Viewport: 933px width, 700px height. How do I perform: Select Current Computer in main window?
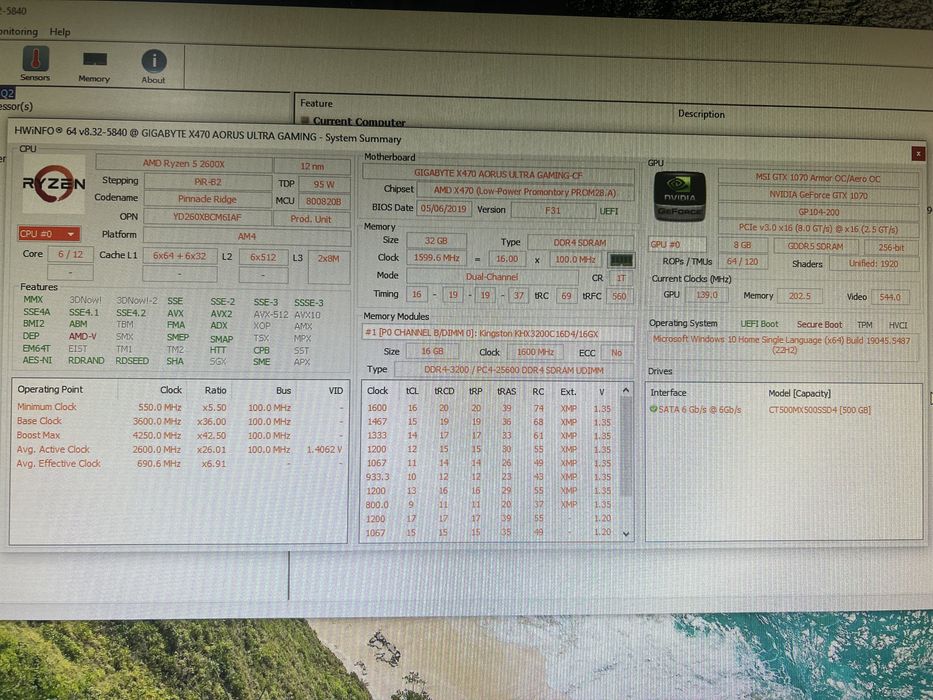(359, 121)
